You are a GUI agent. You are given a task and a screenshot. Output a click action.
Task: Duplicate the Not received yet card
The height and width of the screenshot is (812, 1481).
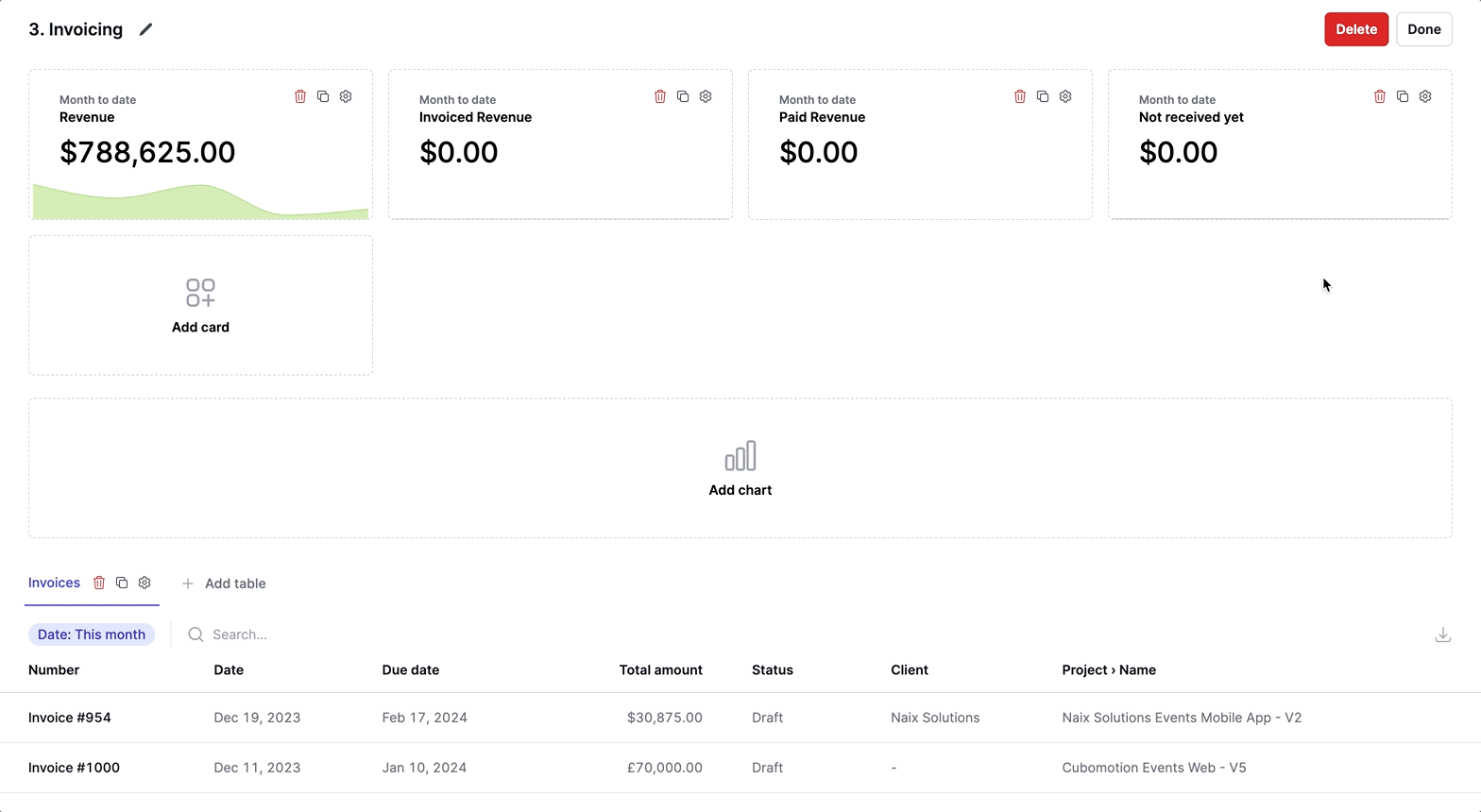click(1403, 96)
